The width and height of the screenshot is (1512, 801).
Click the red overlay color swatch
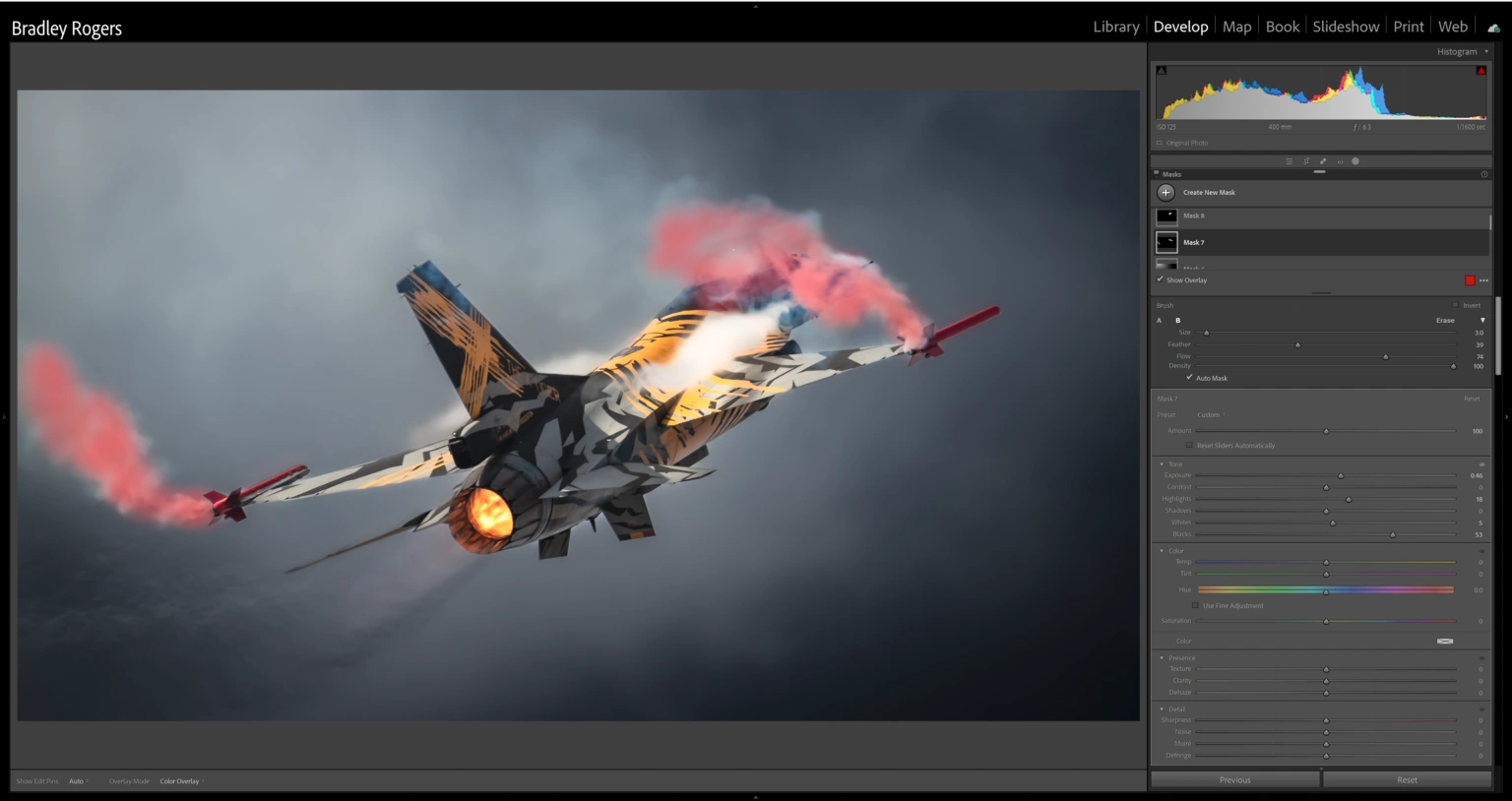(x=1470, y=280)
